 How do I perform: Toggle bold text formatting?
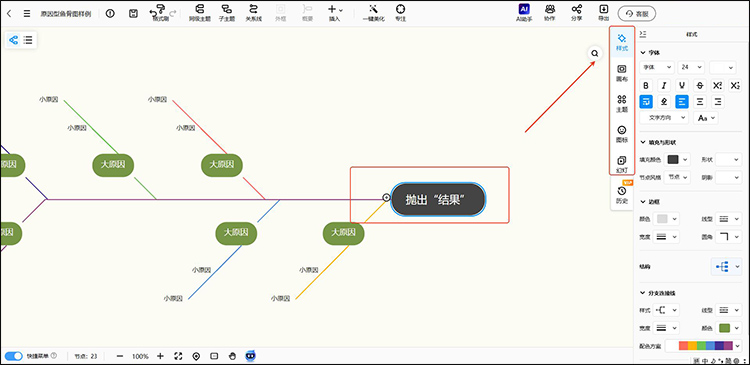[646, 86]
